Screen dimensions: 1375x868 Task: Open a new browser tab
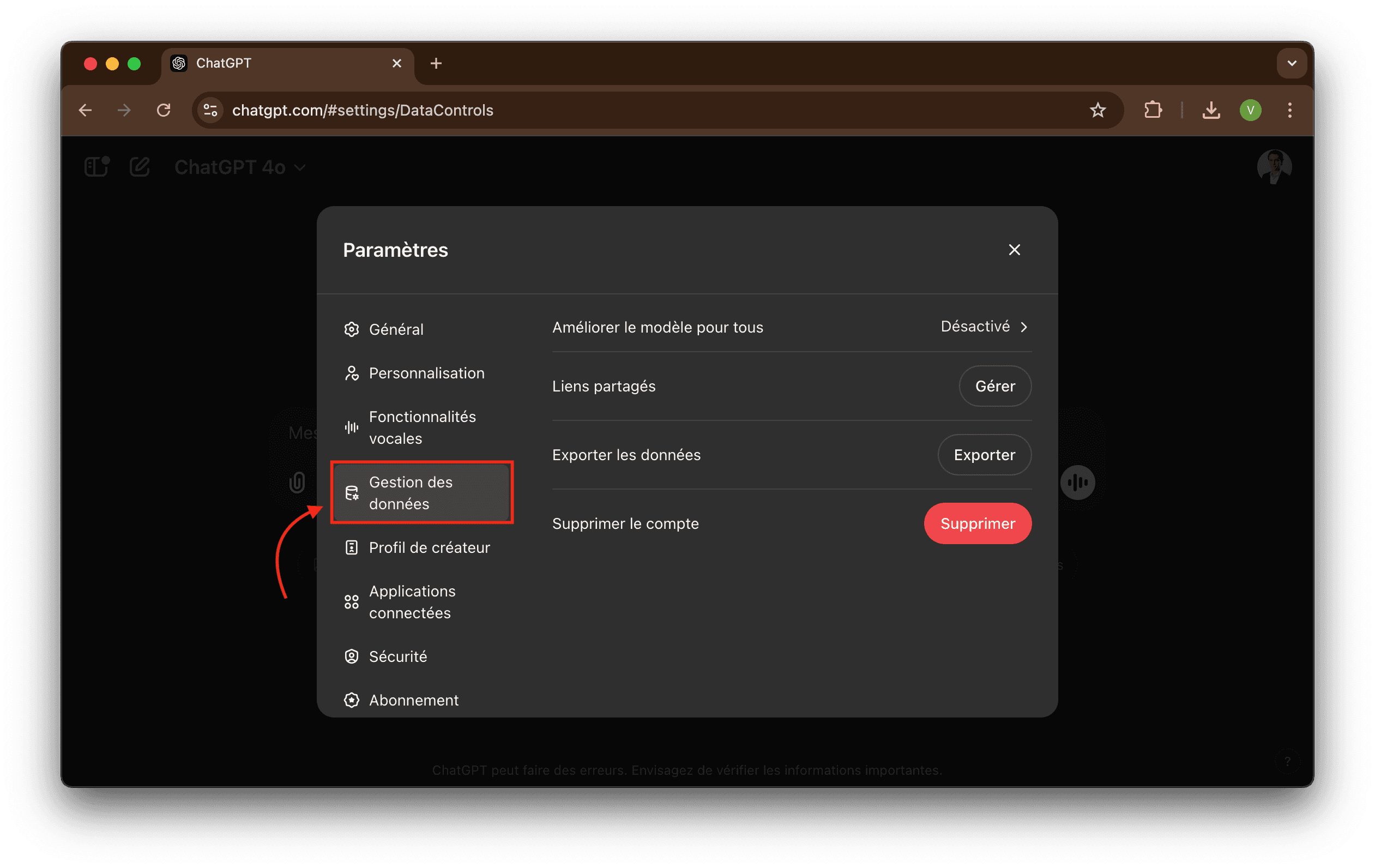[x=436, y=63]
